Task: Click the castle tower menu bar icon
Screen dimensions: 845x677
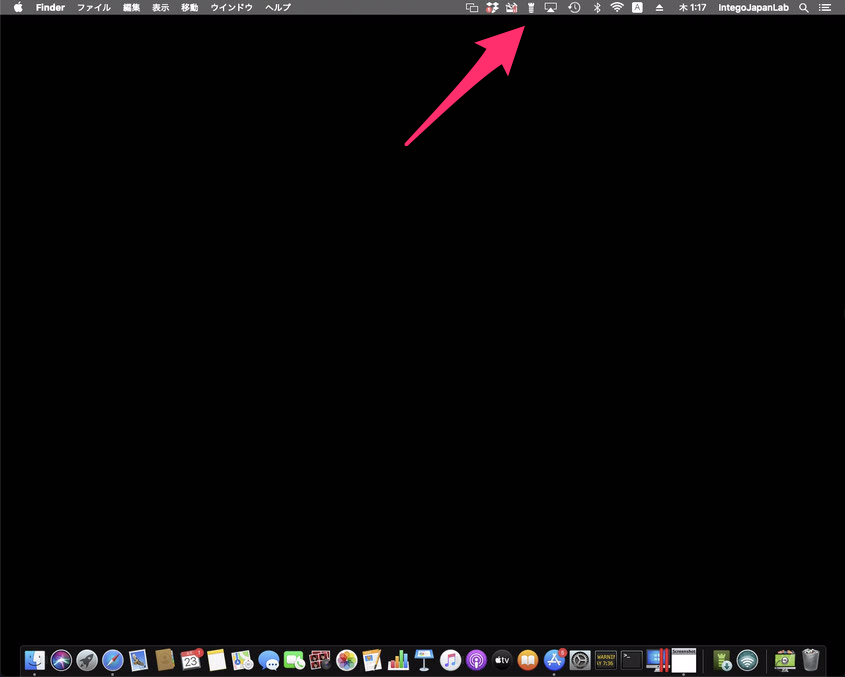Action: point(531,8)
